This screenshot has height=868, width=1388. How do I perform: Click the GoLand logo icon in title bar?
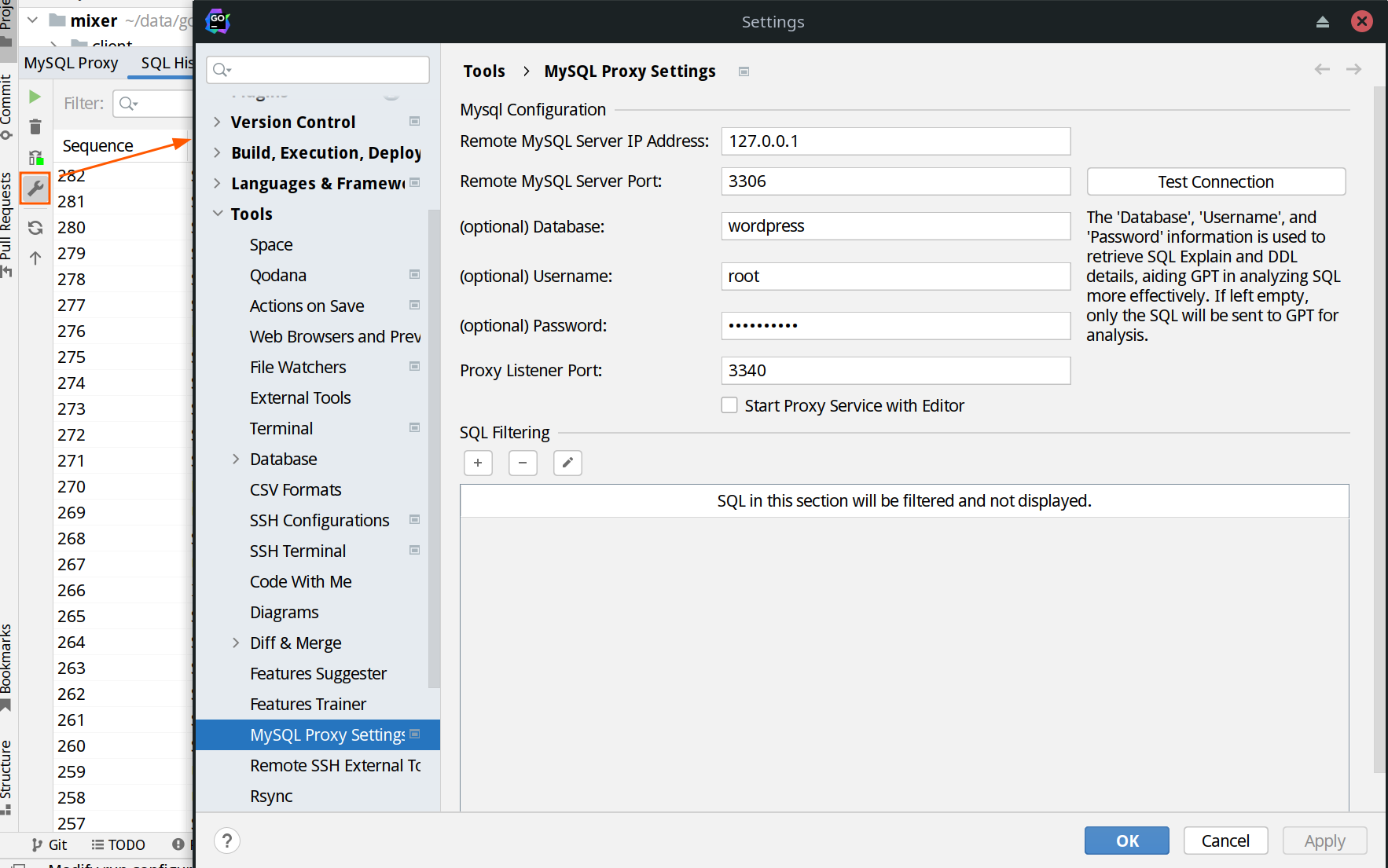[x=218, y=21]
